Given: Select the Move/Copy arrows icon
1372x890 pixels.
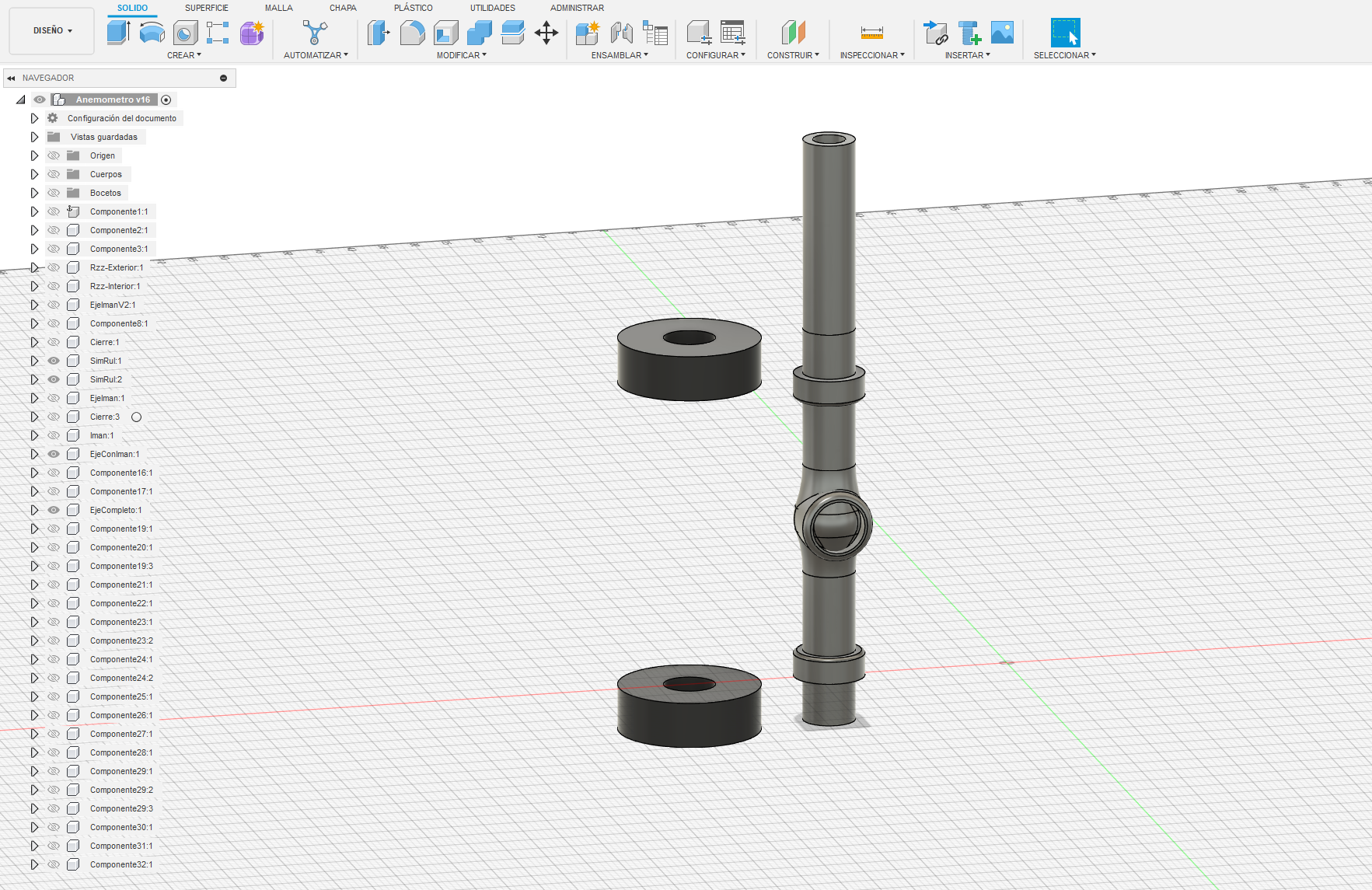Looking at the screenshot, I should pyautogui.click(x=546, y=33).
